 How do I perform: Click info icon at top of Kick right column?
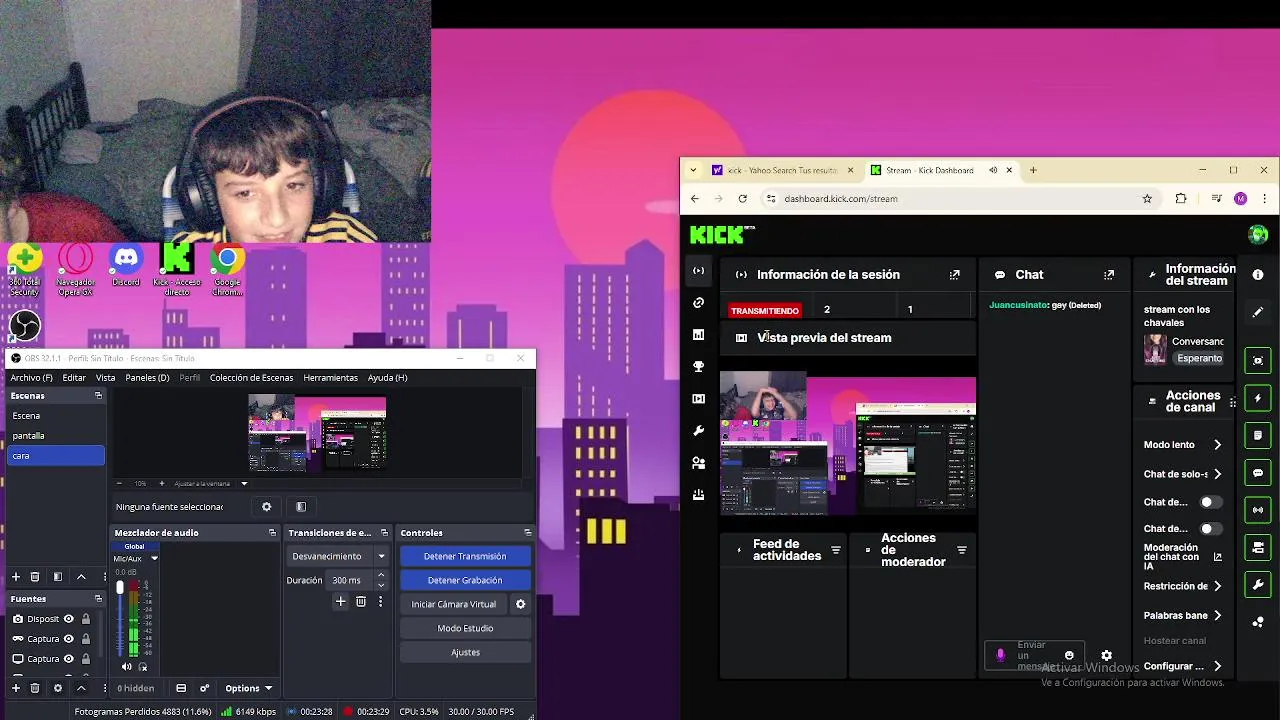click(x=1258, y=275)
